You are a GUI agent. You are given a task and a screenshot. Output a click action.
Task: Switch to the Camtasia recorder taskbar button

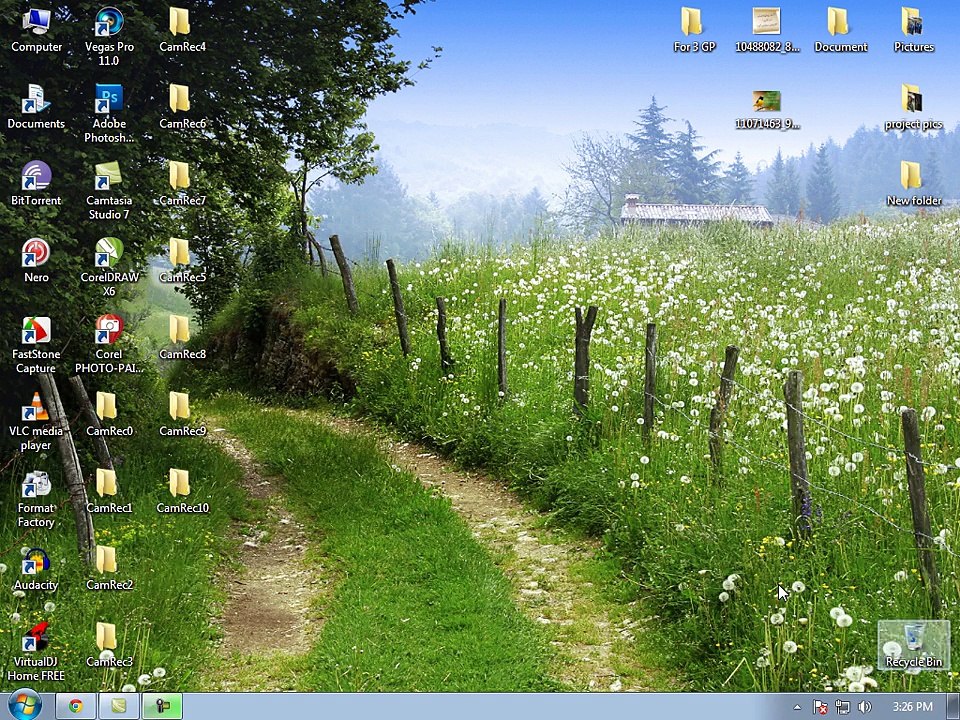tap(162, 707)
